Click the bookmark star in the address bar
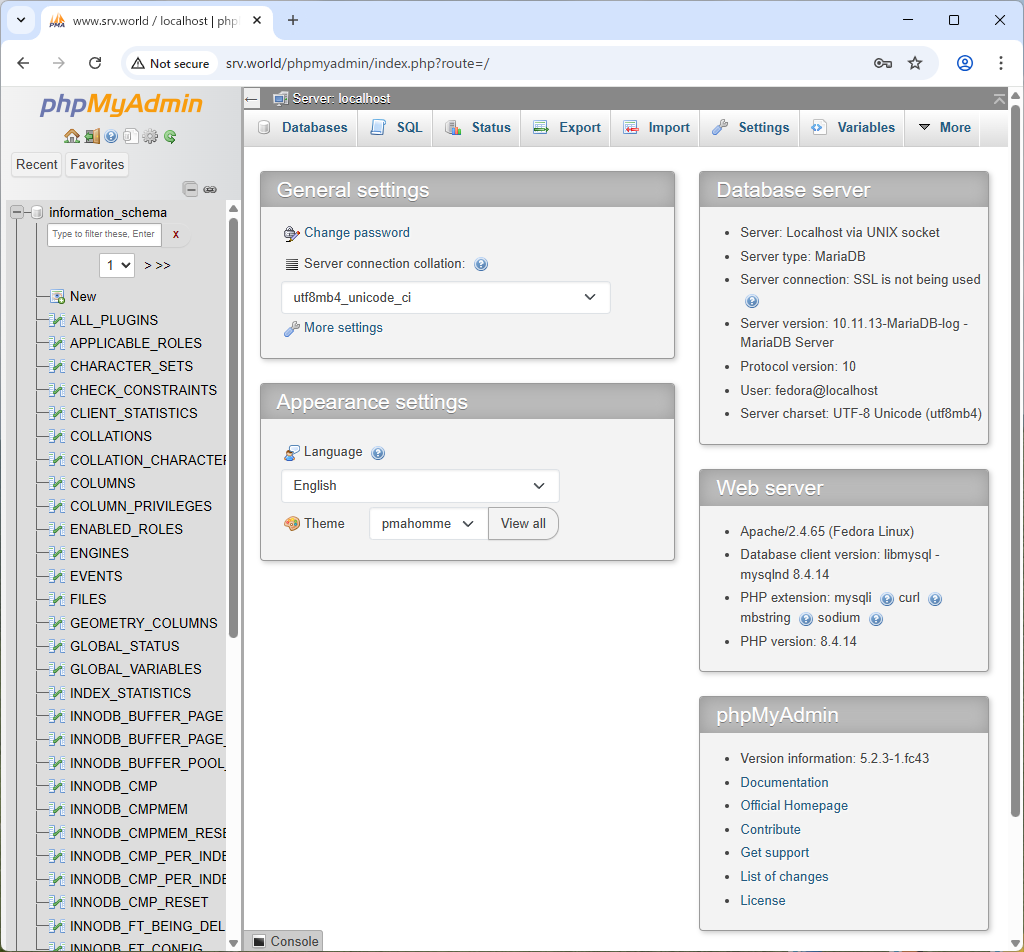Viewport: 1024px width, 952px height. pos(915,62)
